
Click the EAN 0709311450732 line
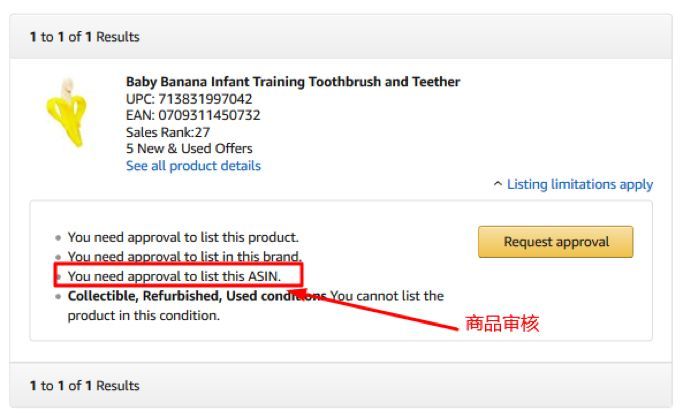[x=193, y=115]
